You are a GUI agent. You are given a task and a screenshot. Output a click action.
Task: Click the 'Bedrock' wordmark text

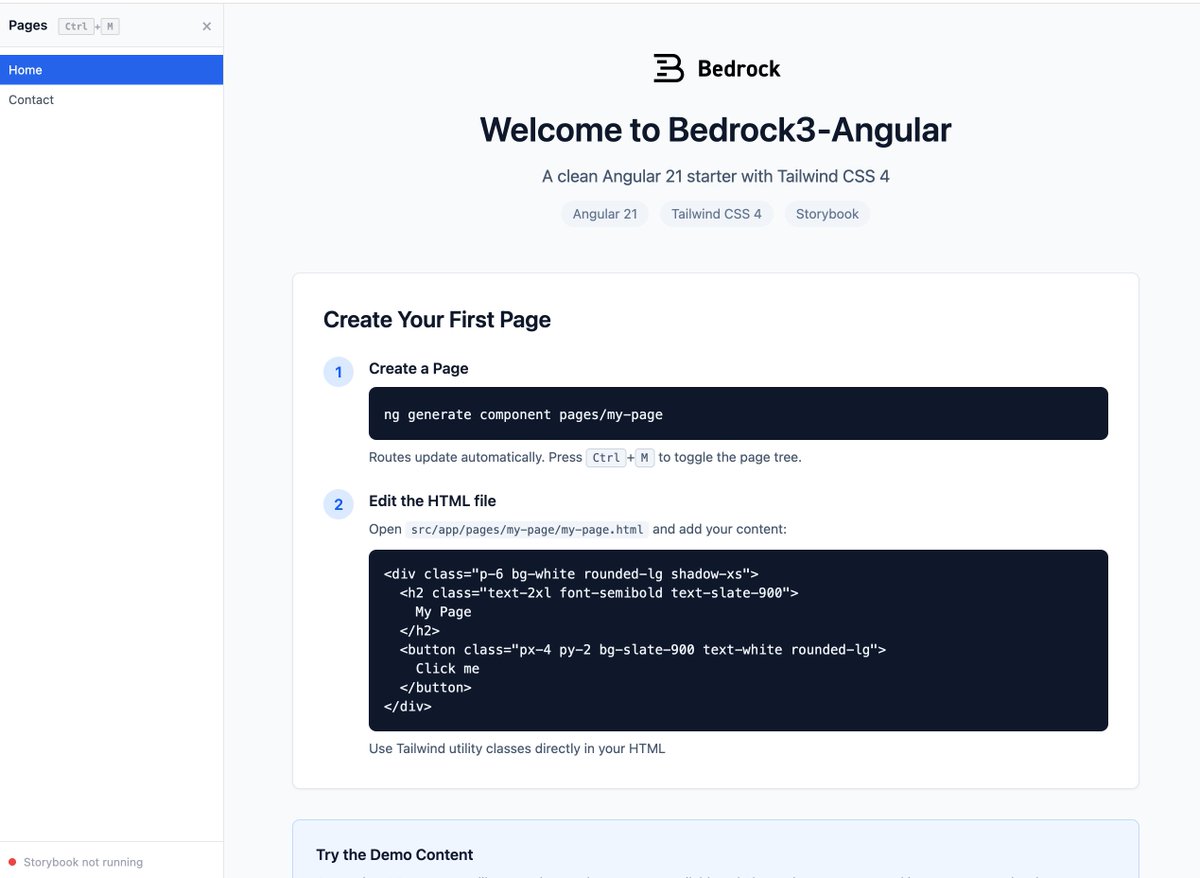[x=739, y=69]
